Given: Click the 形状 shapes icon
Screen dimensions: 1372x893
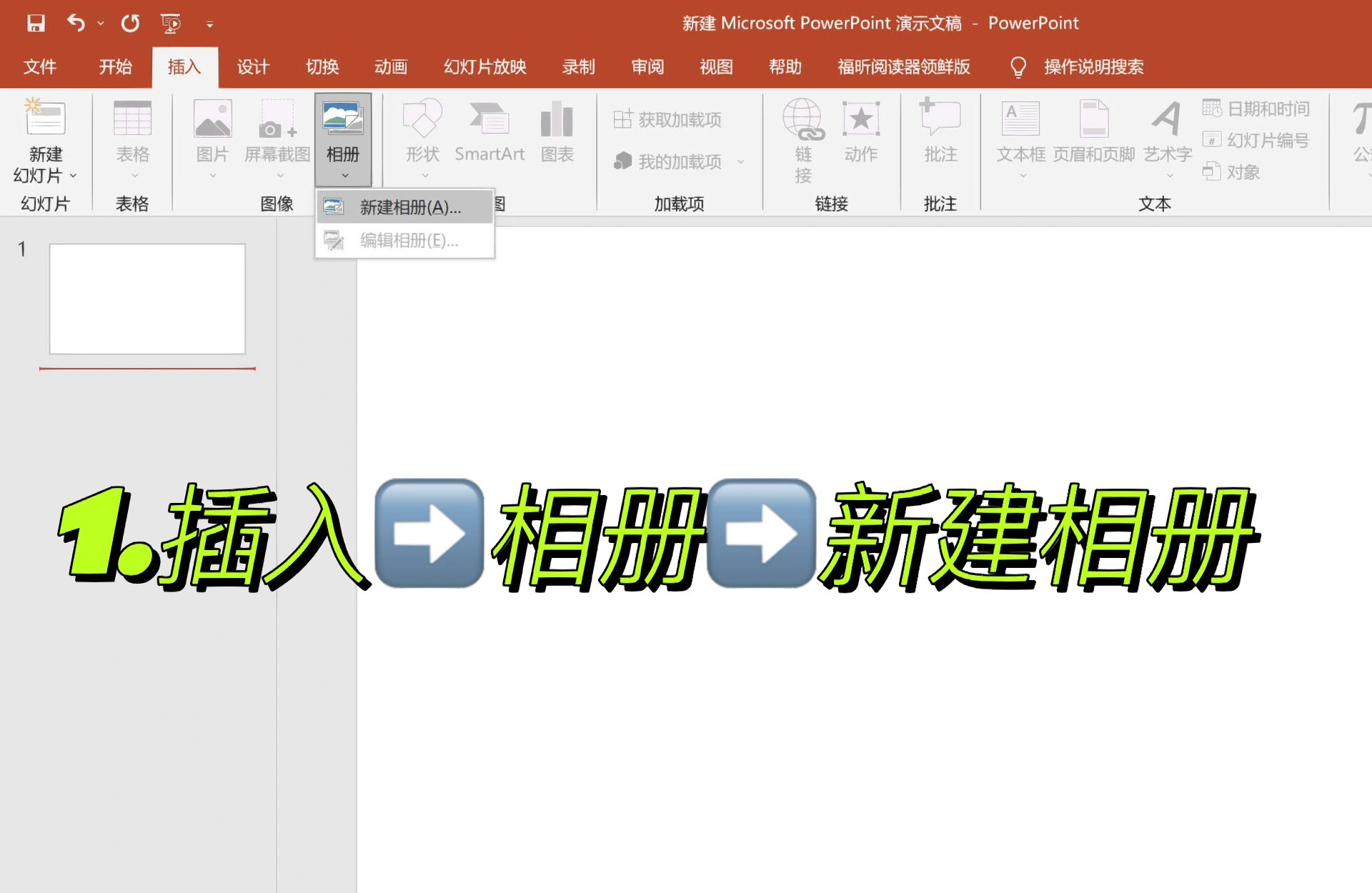Looking at the screenshot, I should 422,119.
